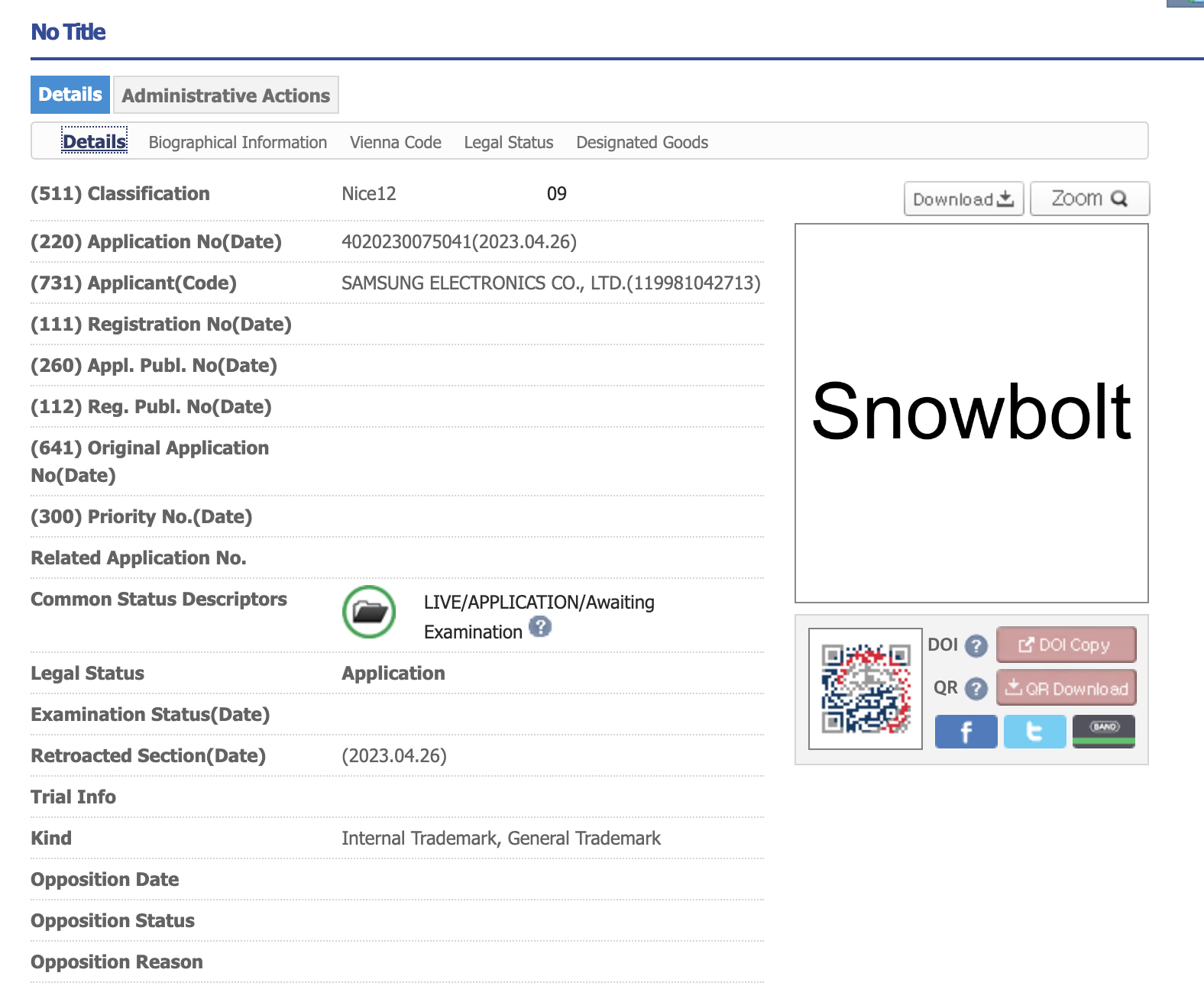
Task: Click the Snowbolt trademark image
Action: (971, 412)
